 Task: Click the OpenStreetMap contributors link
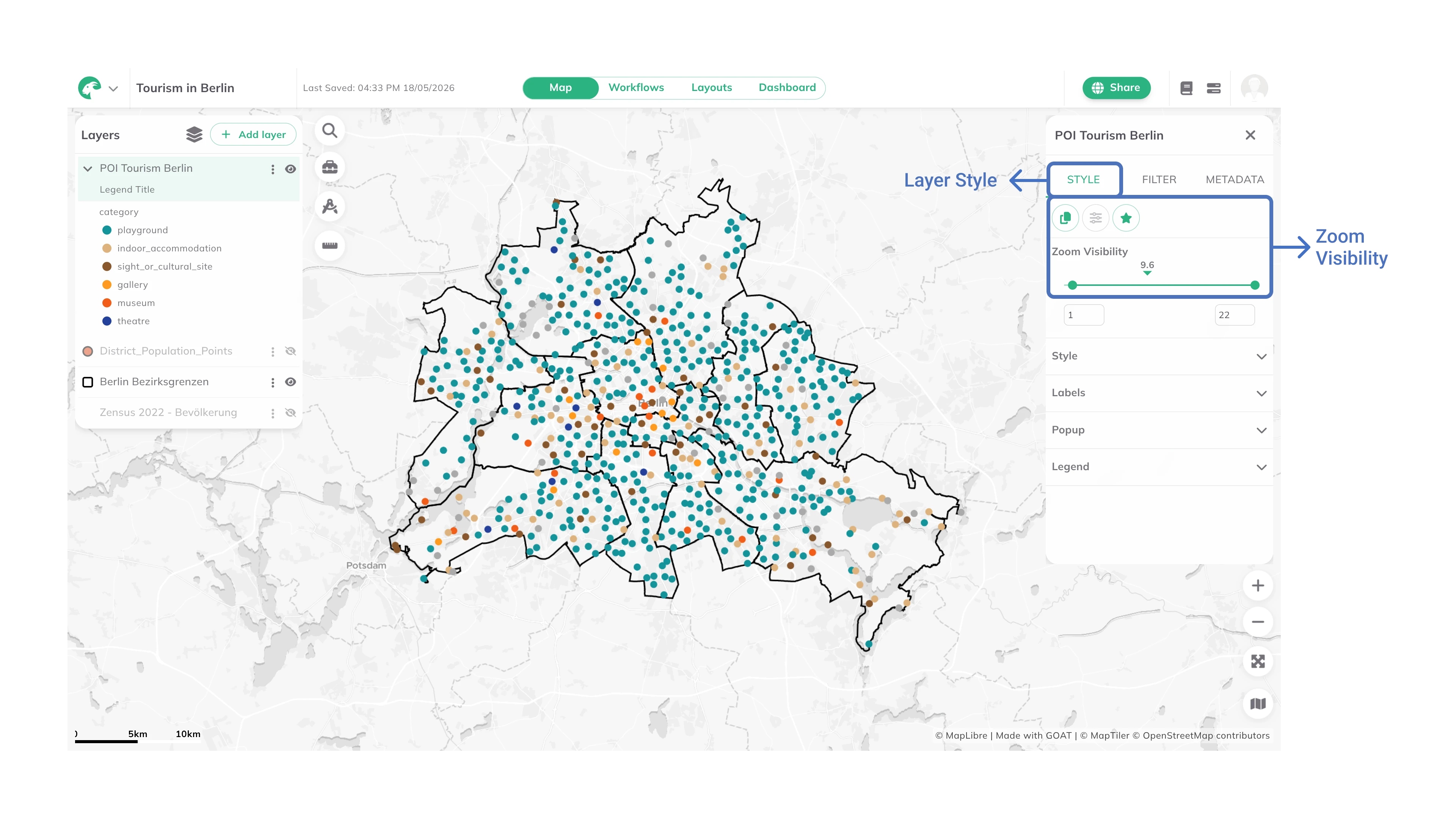click(1200, 735)
